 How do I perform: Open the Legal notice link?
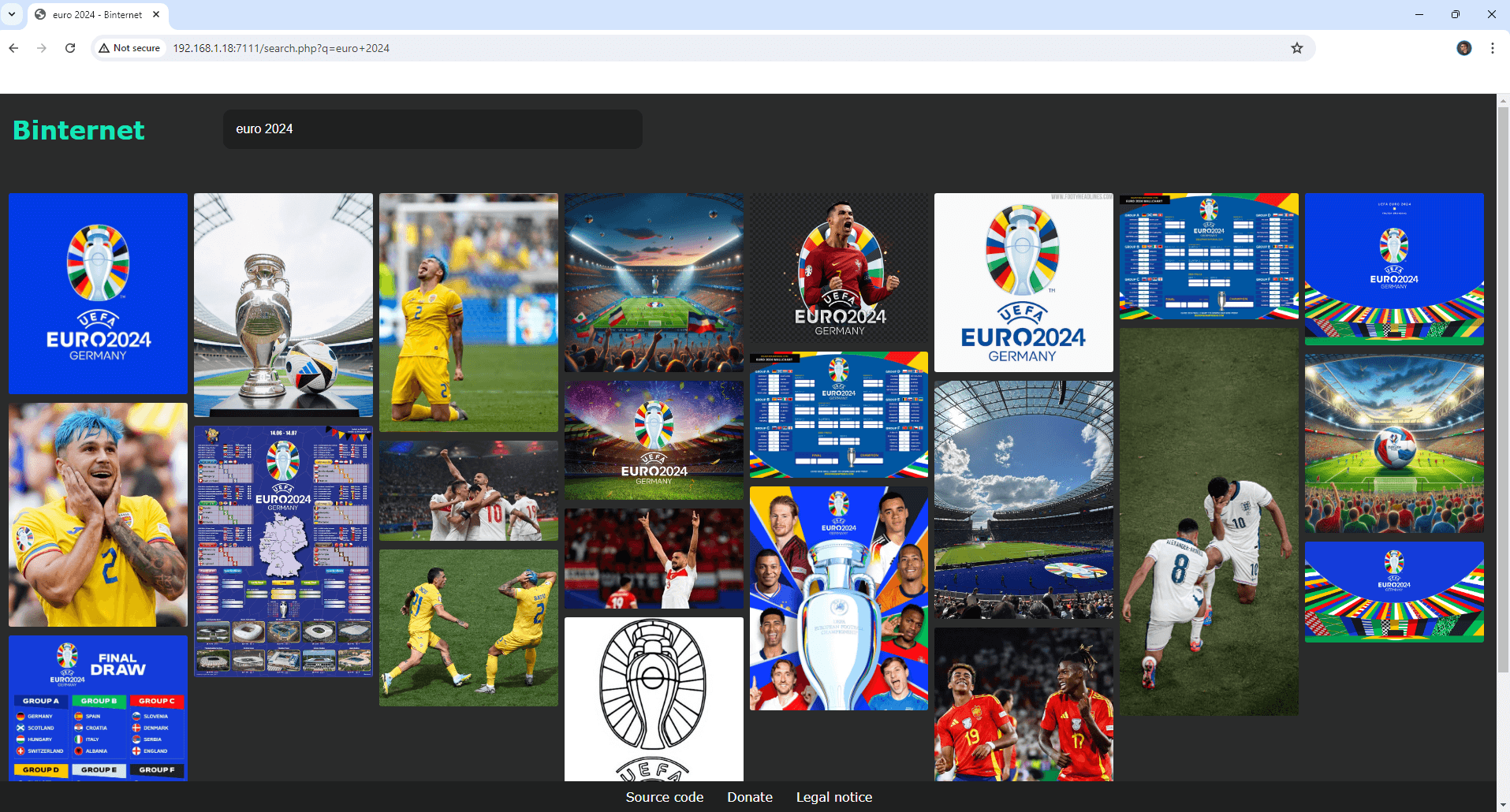click(x=834, y=797)
